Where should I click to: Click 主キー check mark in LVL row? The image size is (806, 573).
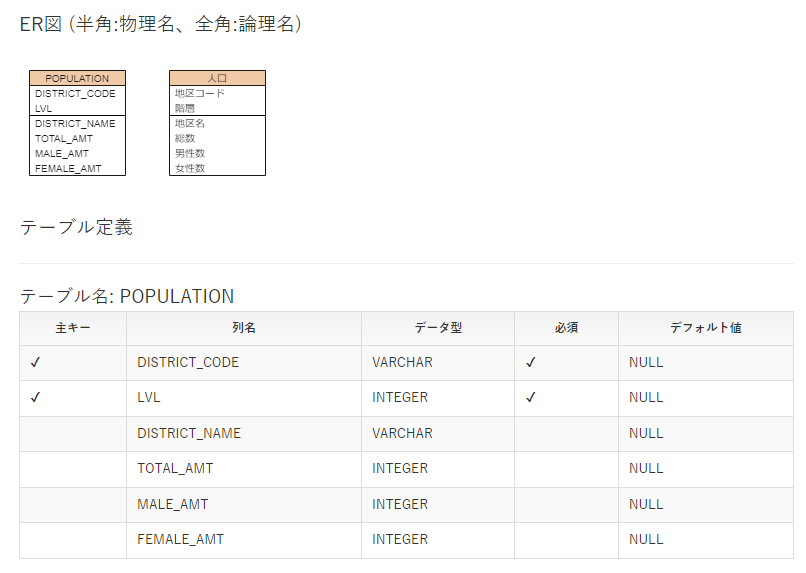(x=35, y=398)
